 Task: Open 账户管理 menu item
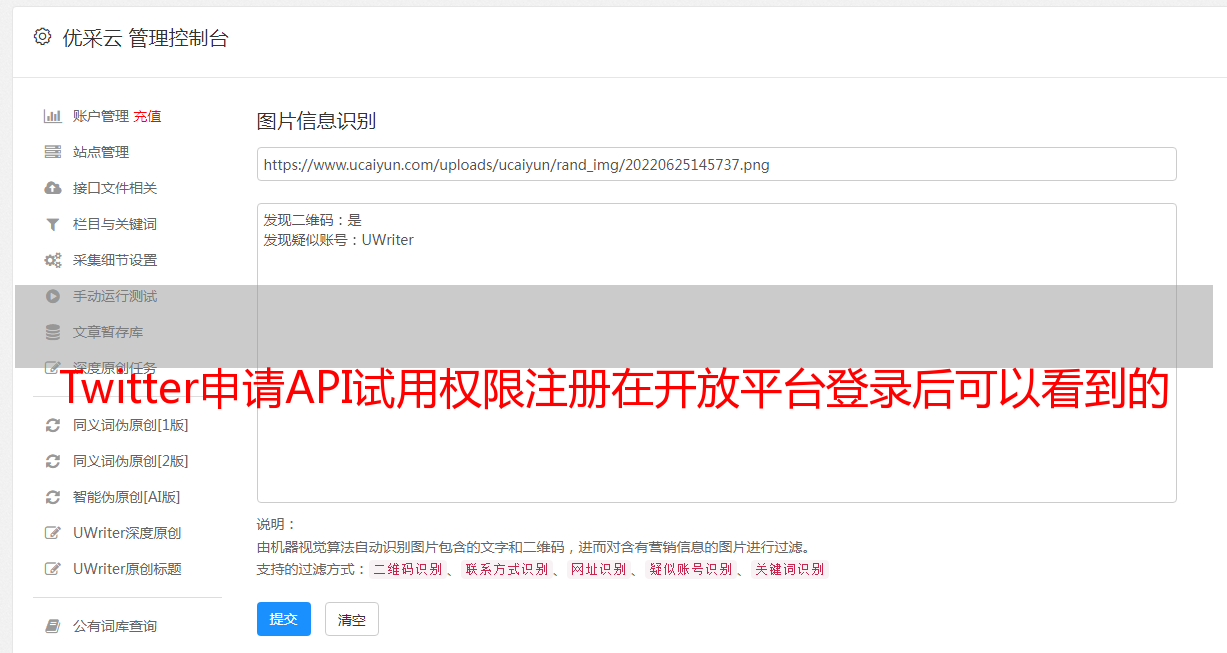coord(100,116)
